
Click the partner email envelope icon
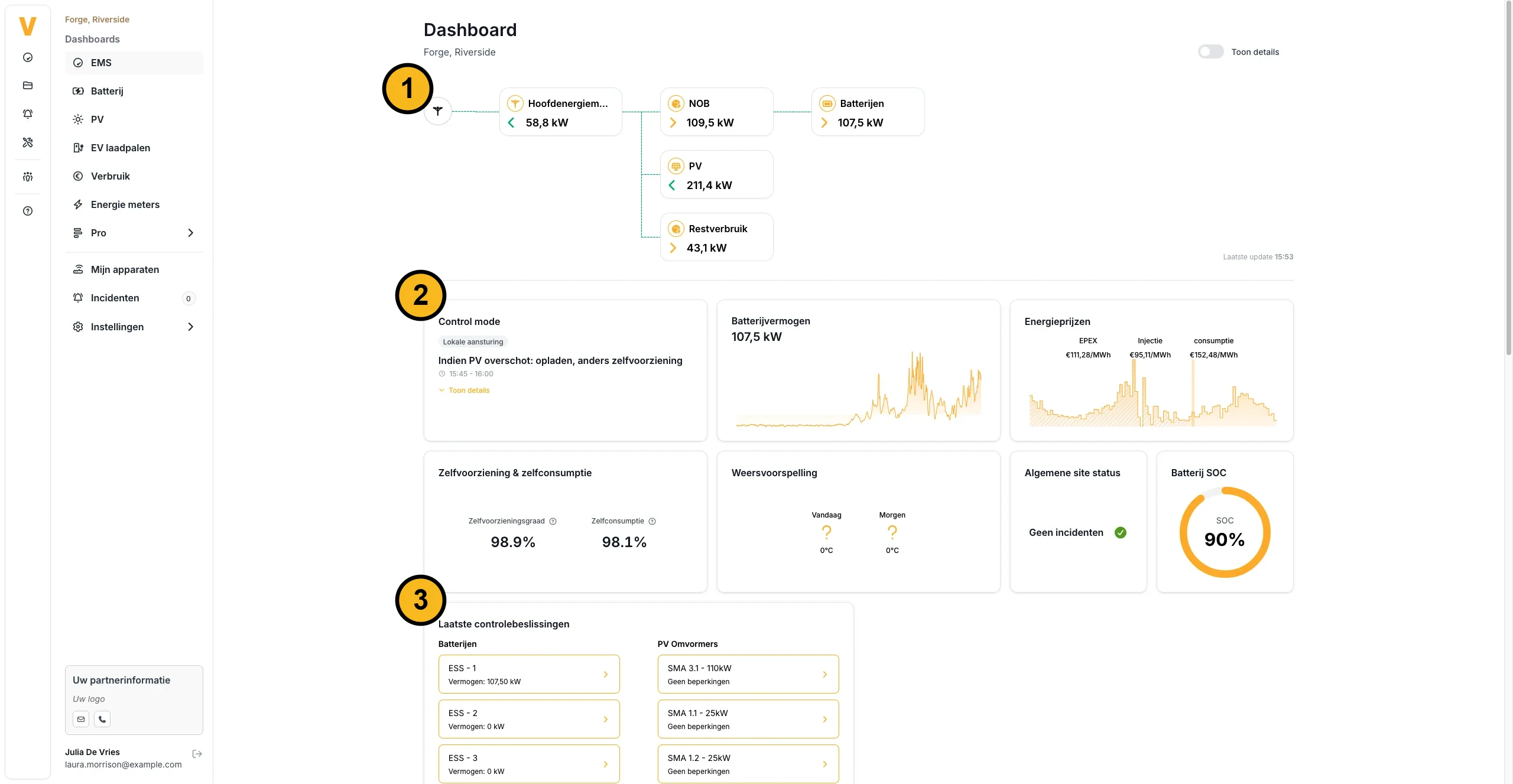coord(81,719)
